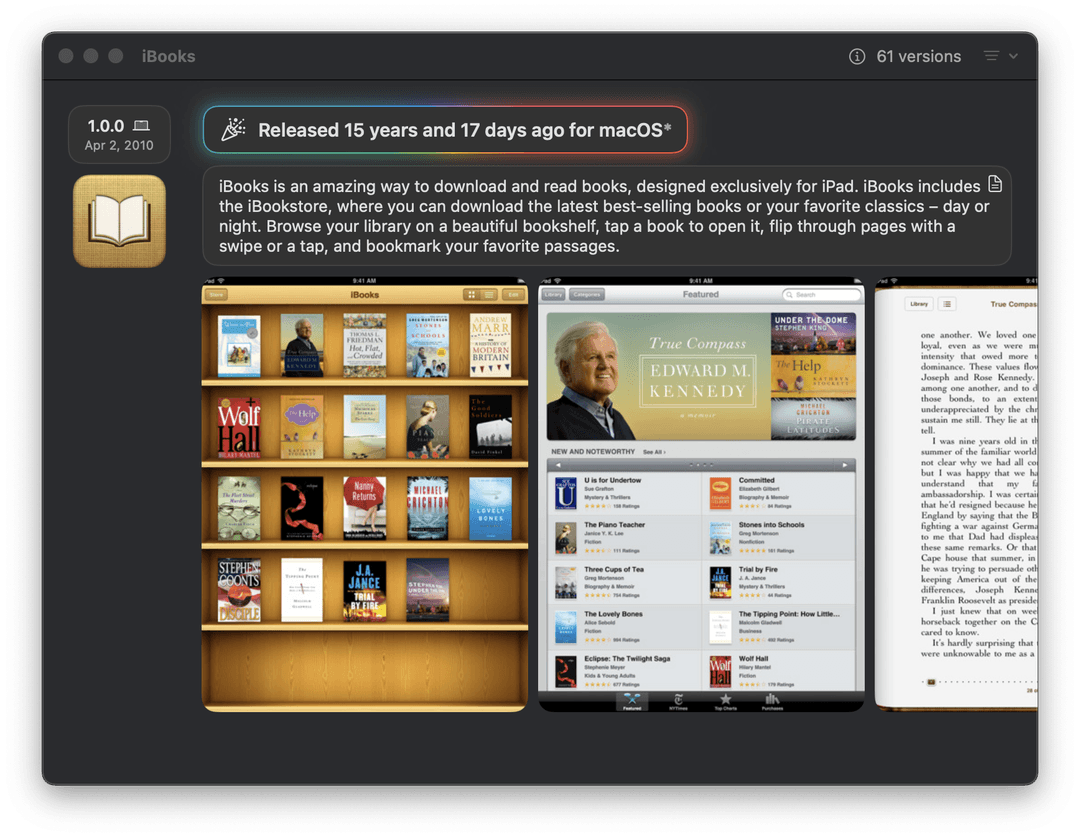Click the iBooks window title
This screenshot has width=1080, height=837.
click(169, 56)
